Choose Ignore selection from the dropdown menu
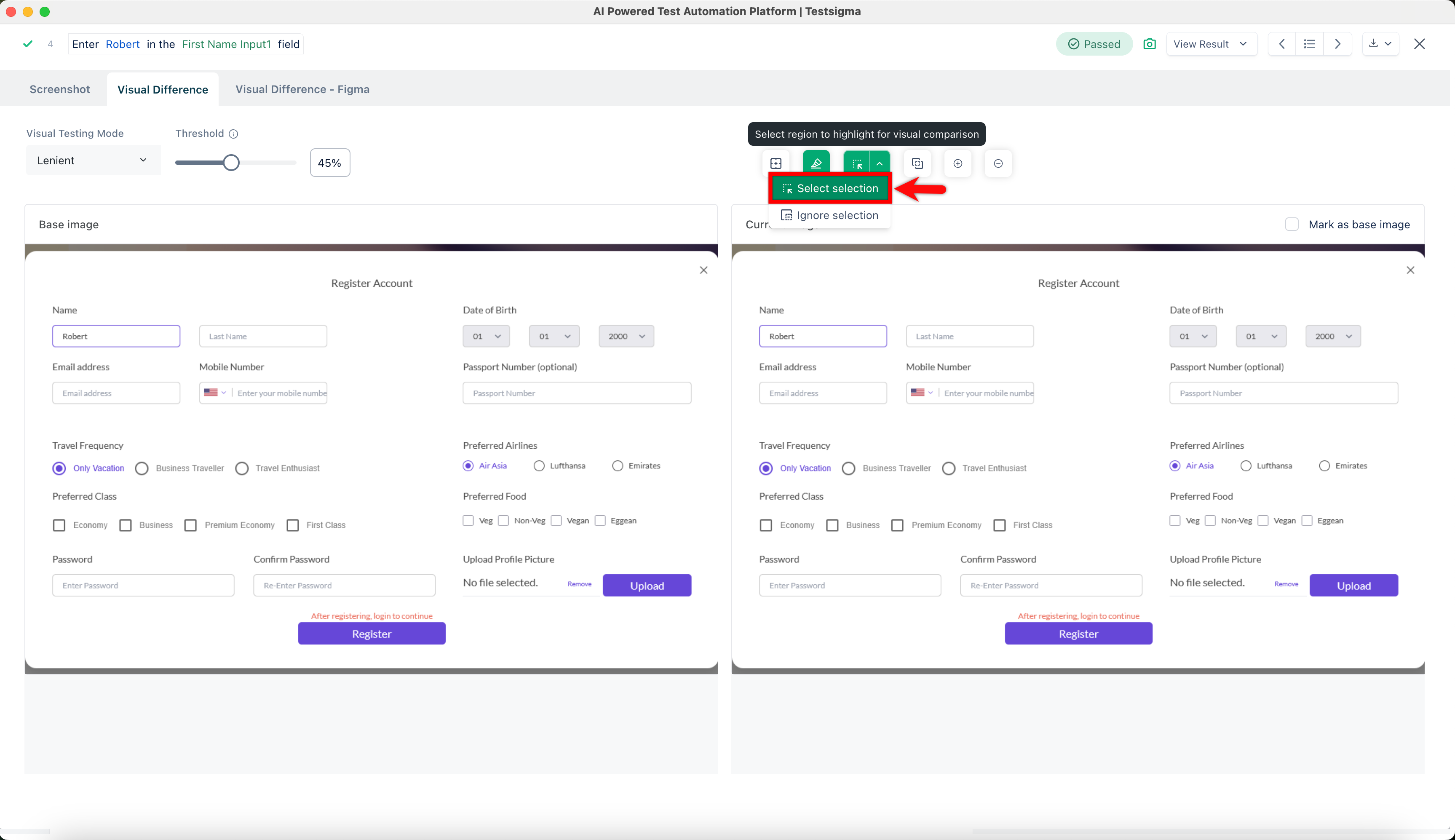The height and width of the screenshot is (840, 1455). [829, 215]
